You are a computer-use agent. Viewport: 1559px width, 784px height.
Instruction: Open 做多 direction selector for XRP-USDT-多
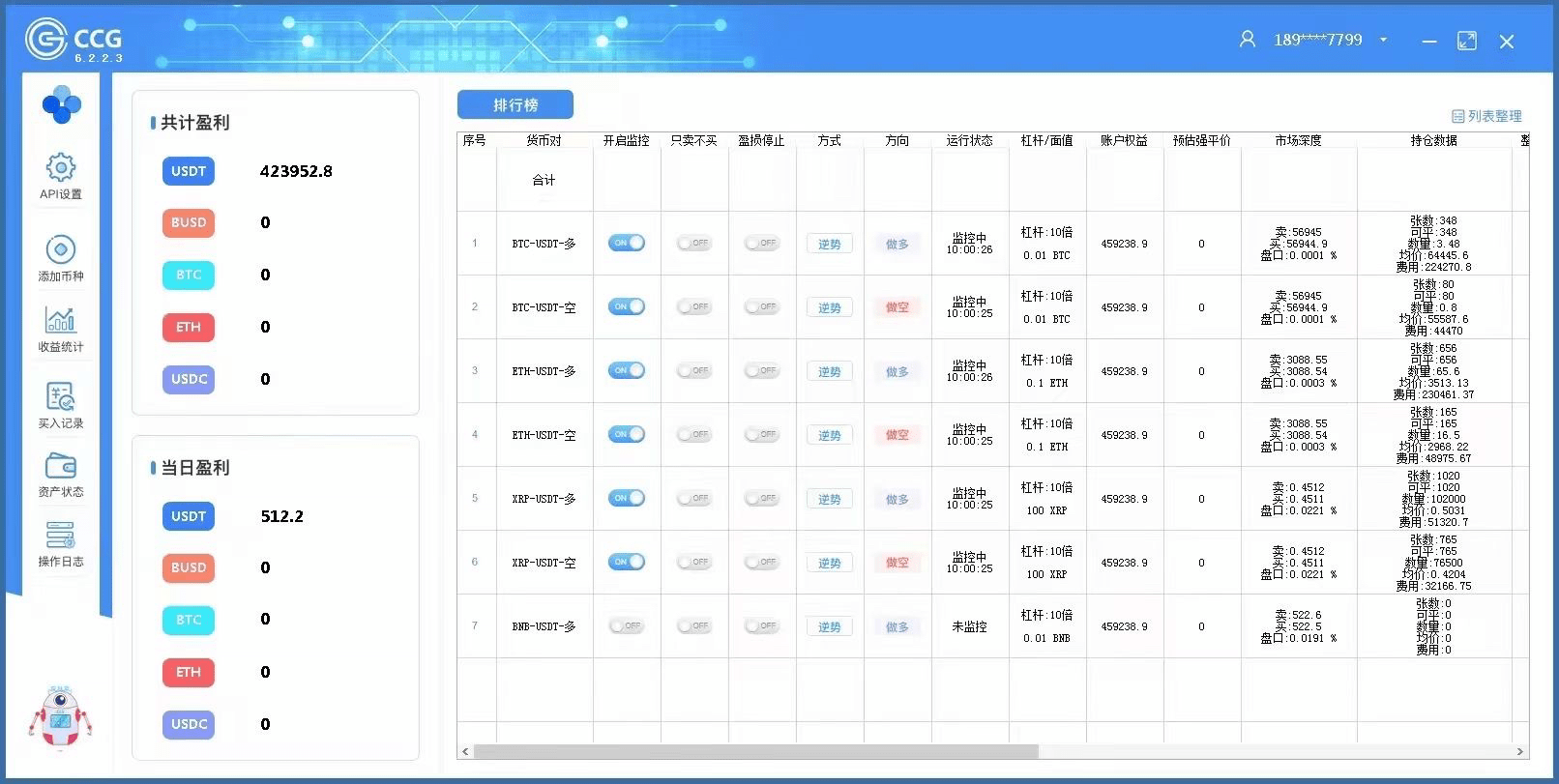tap(897, 499)
